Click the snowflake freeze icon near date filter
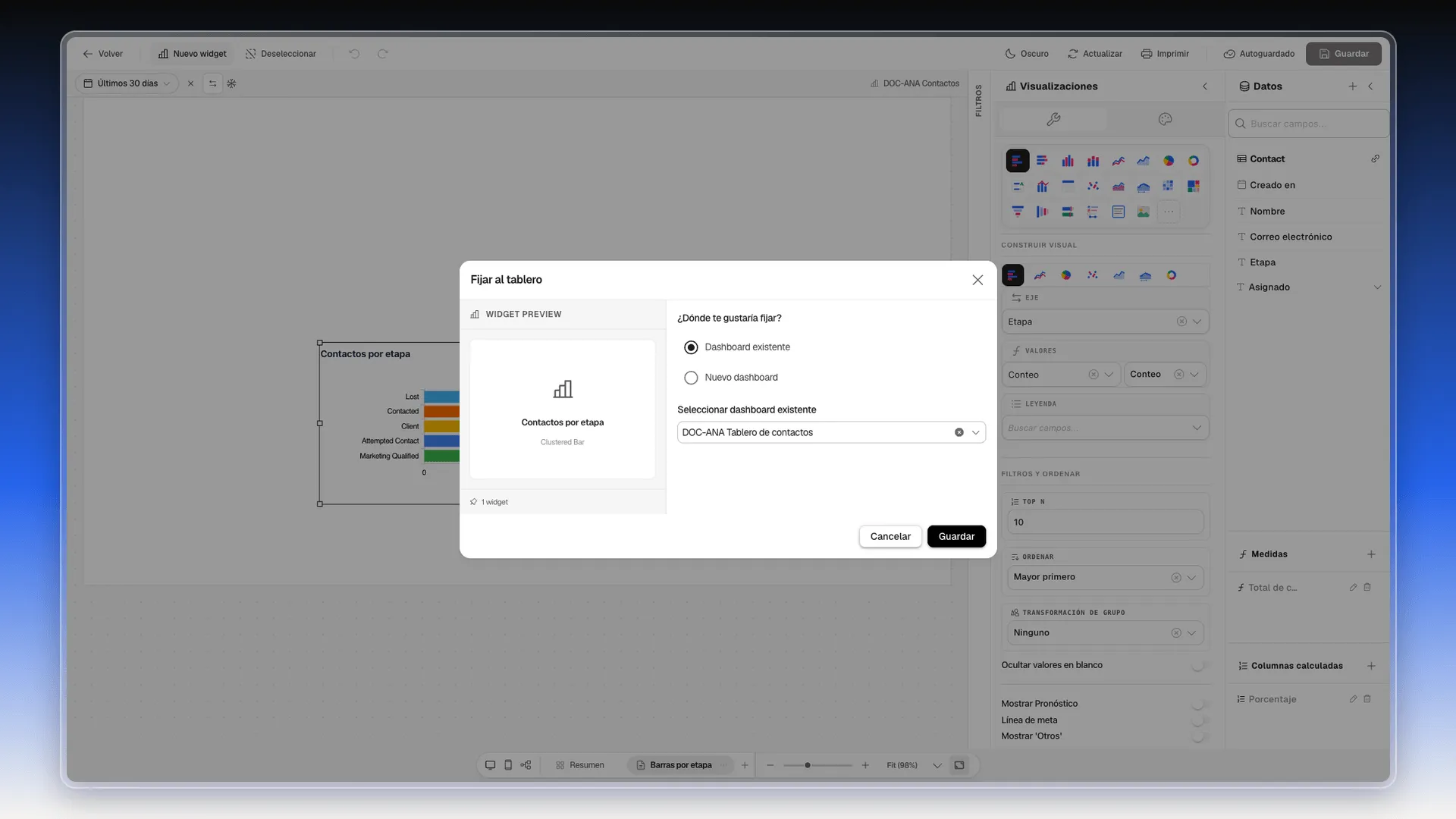This screenshot has height=819, width=1456. (232, 83)
